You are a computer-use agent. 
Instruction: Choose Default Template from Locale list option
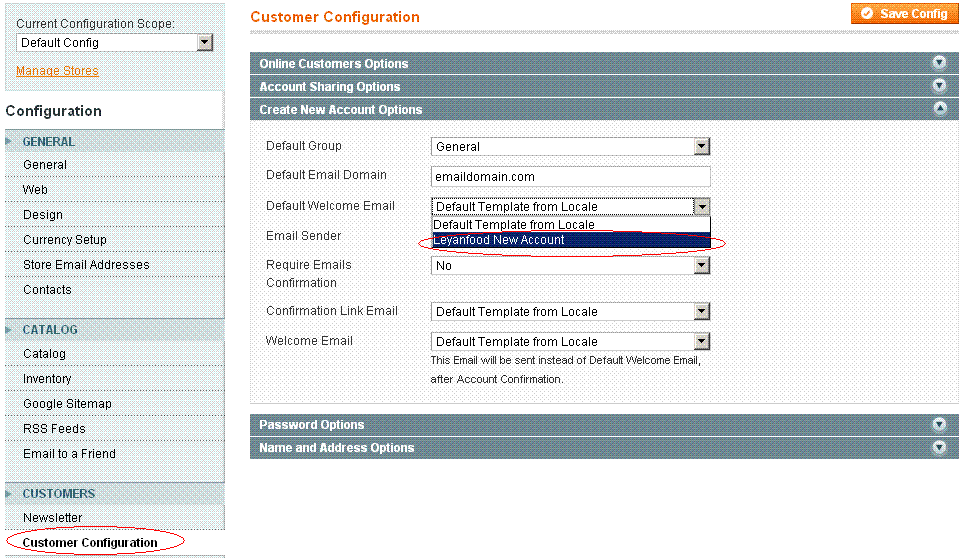tap(571, 224)
